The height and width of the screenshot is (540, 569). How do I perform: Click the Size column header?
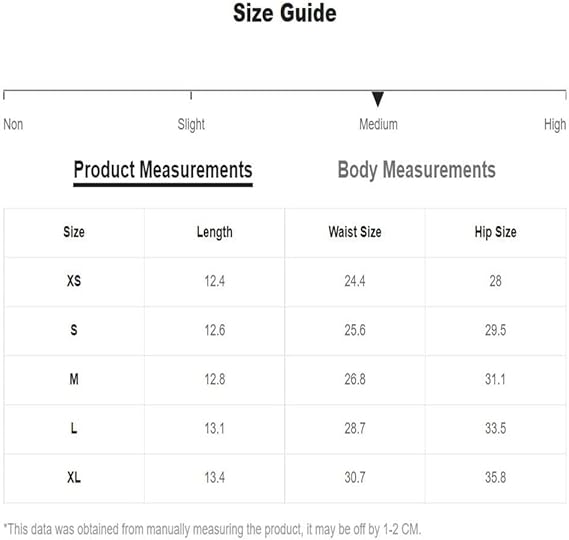(74, 232)
